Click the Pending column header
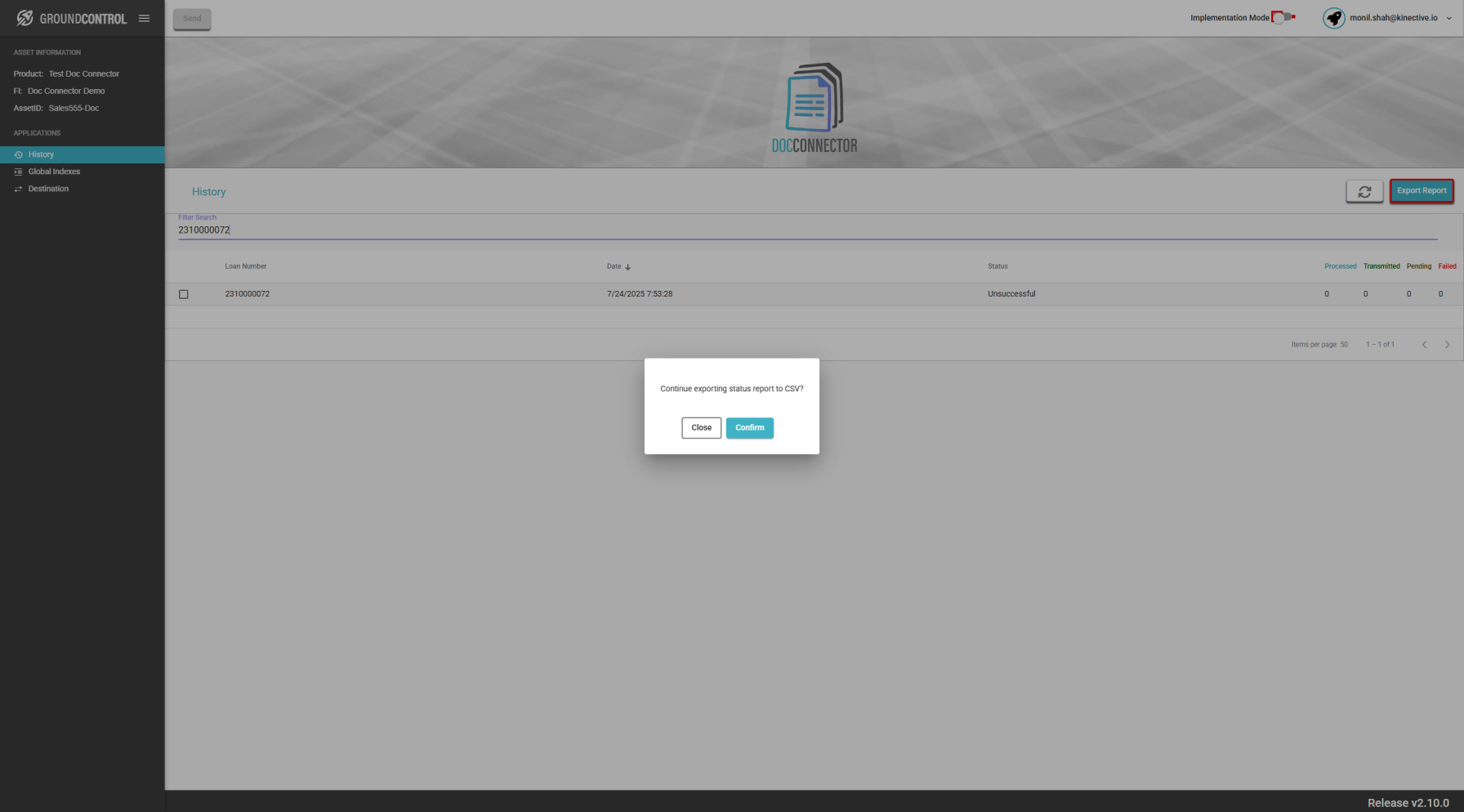This screenshot has height=812, width=1464. click(1419, 266)
